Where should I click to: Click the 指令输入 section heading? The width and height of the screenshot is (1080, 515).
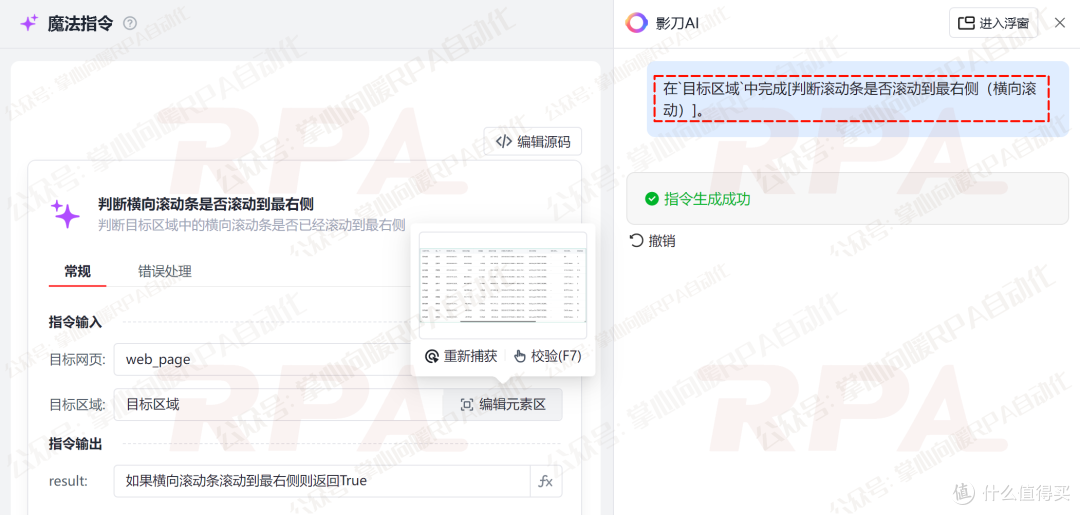click(x=75, y=322)
